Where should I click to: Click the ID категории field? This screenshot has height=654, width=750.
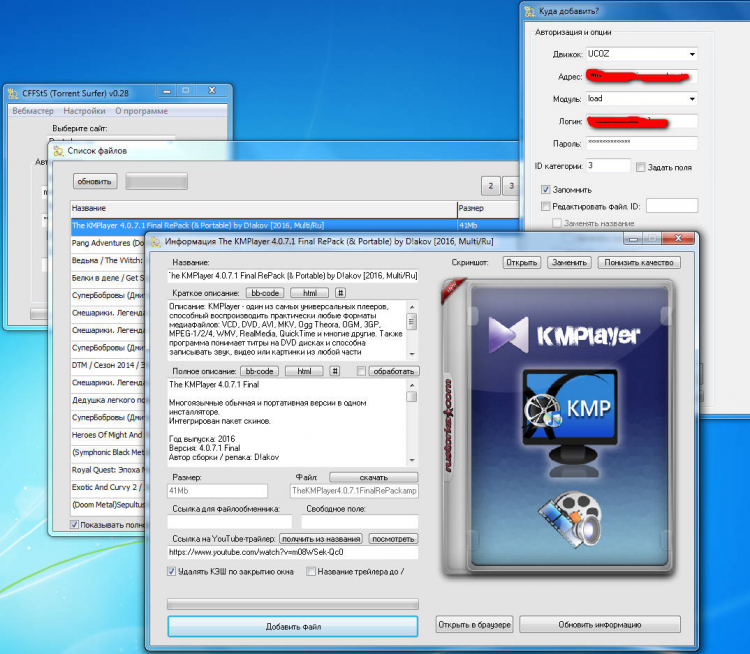608,166
